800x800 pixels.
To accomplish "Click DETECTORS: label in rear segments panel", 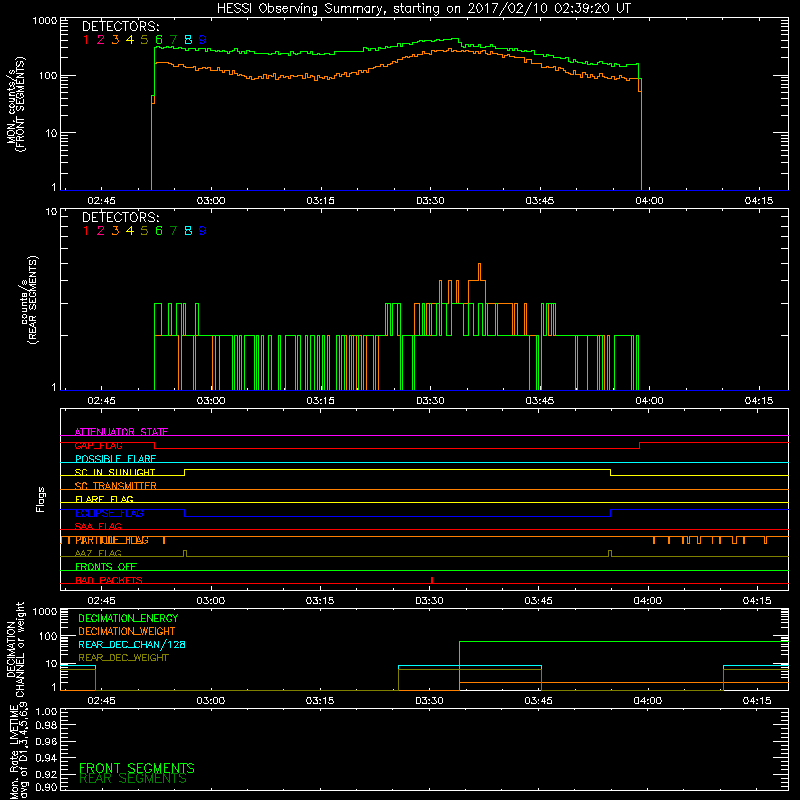I will pyautogui.click(x=121, y=218).
